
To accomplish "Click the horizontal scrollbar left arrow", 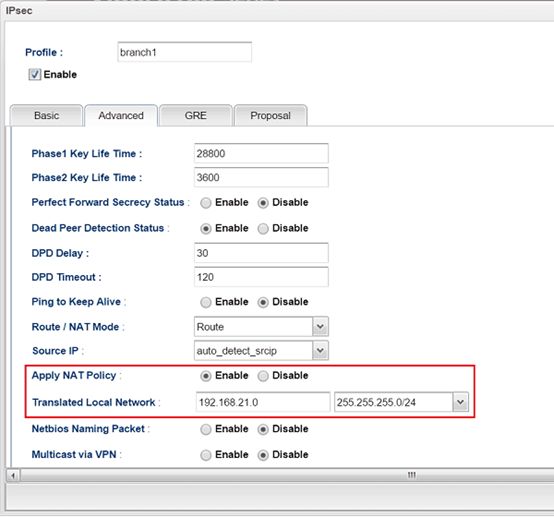I will [x=13, y=476].
